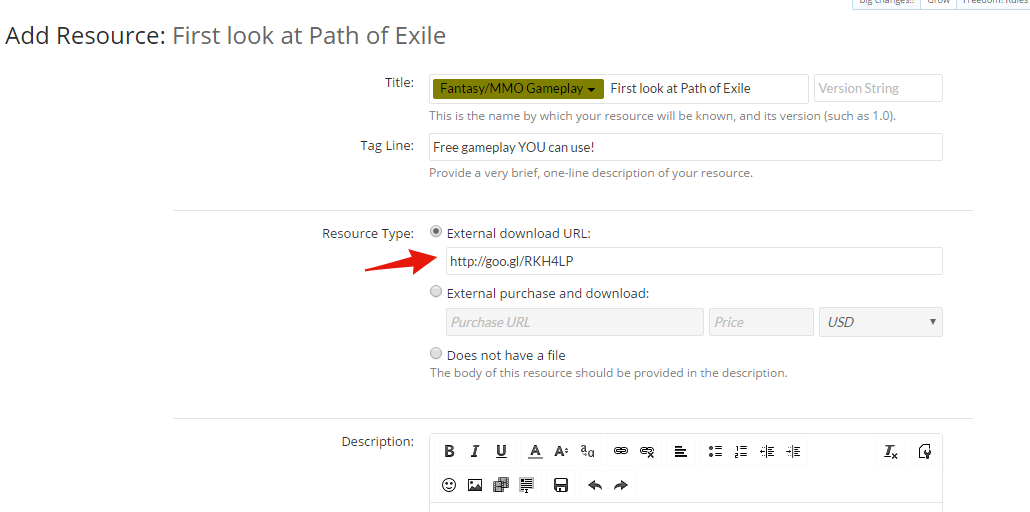Save draft using the floppy disk icon
Image resolution: width=1030 pixels, height=512 pixels.
(561, 485)
